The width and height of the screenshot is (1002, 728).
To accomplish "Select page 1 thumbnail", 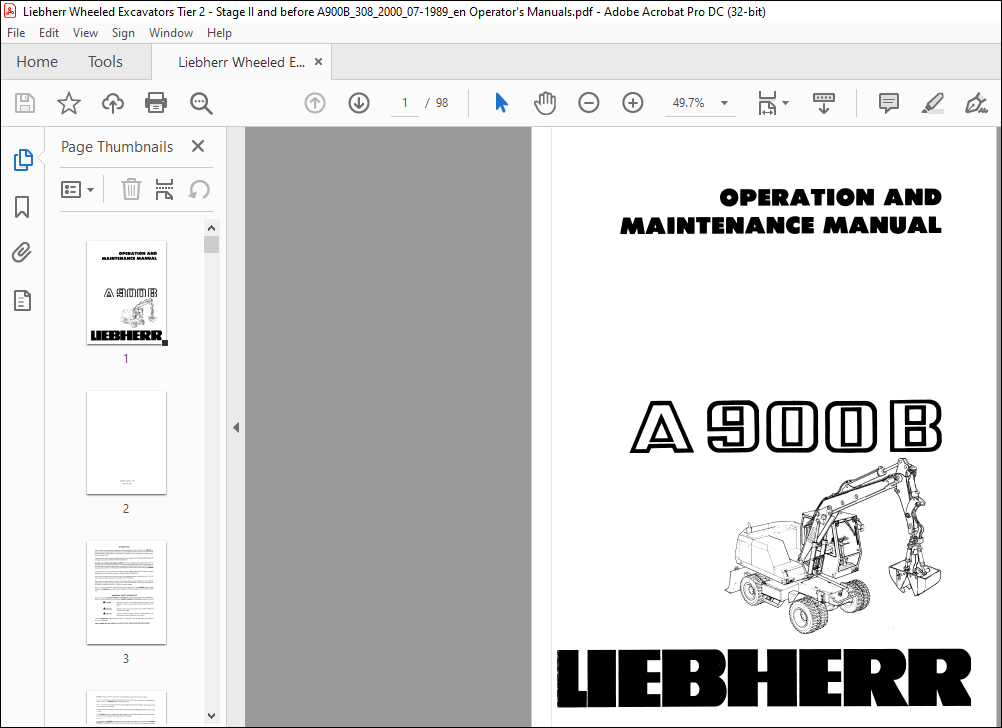I will pos(127,293).
